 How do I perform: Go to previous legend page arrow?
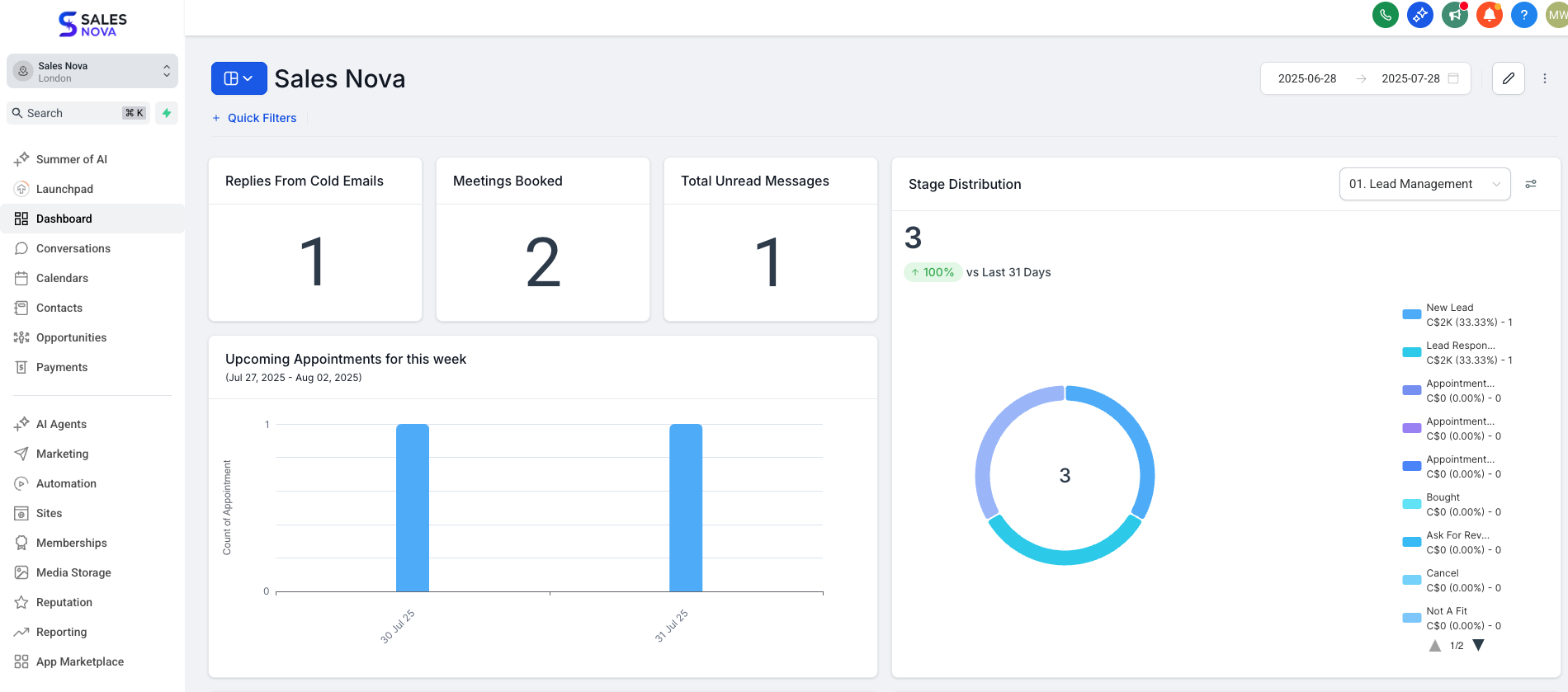[1434, 646]
